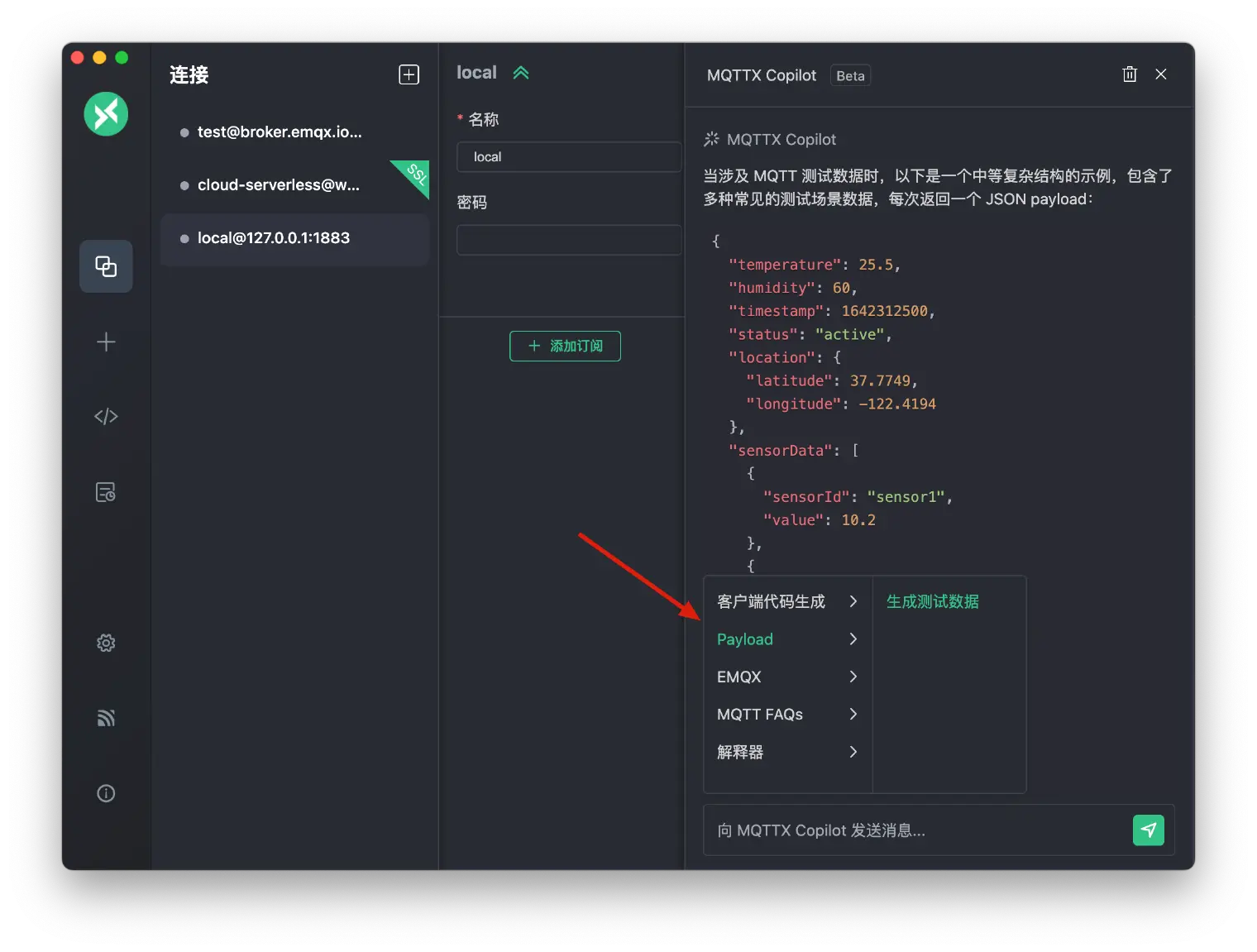This screenshot has width=1257, height=952.
Task: Click the "sensorData": [ JSON line
Action: 793,450
